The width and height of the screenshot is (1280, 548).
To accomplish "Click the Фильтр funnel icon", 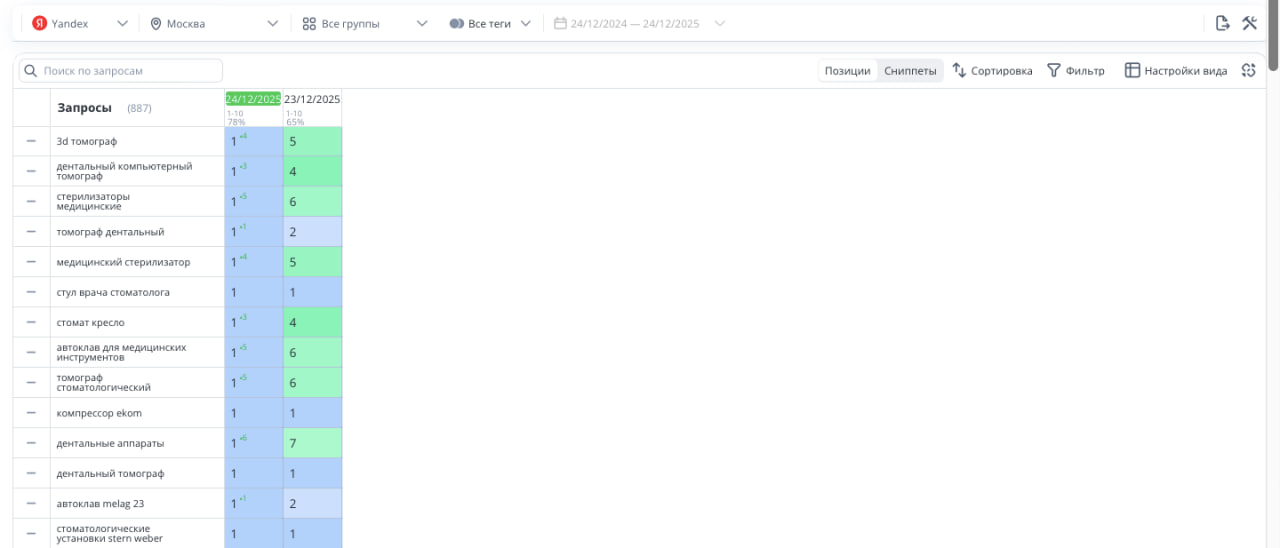I will tap(1053, 70).
